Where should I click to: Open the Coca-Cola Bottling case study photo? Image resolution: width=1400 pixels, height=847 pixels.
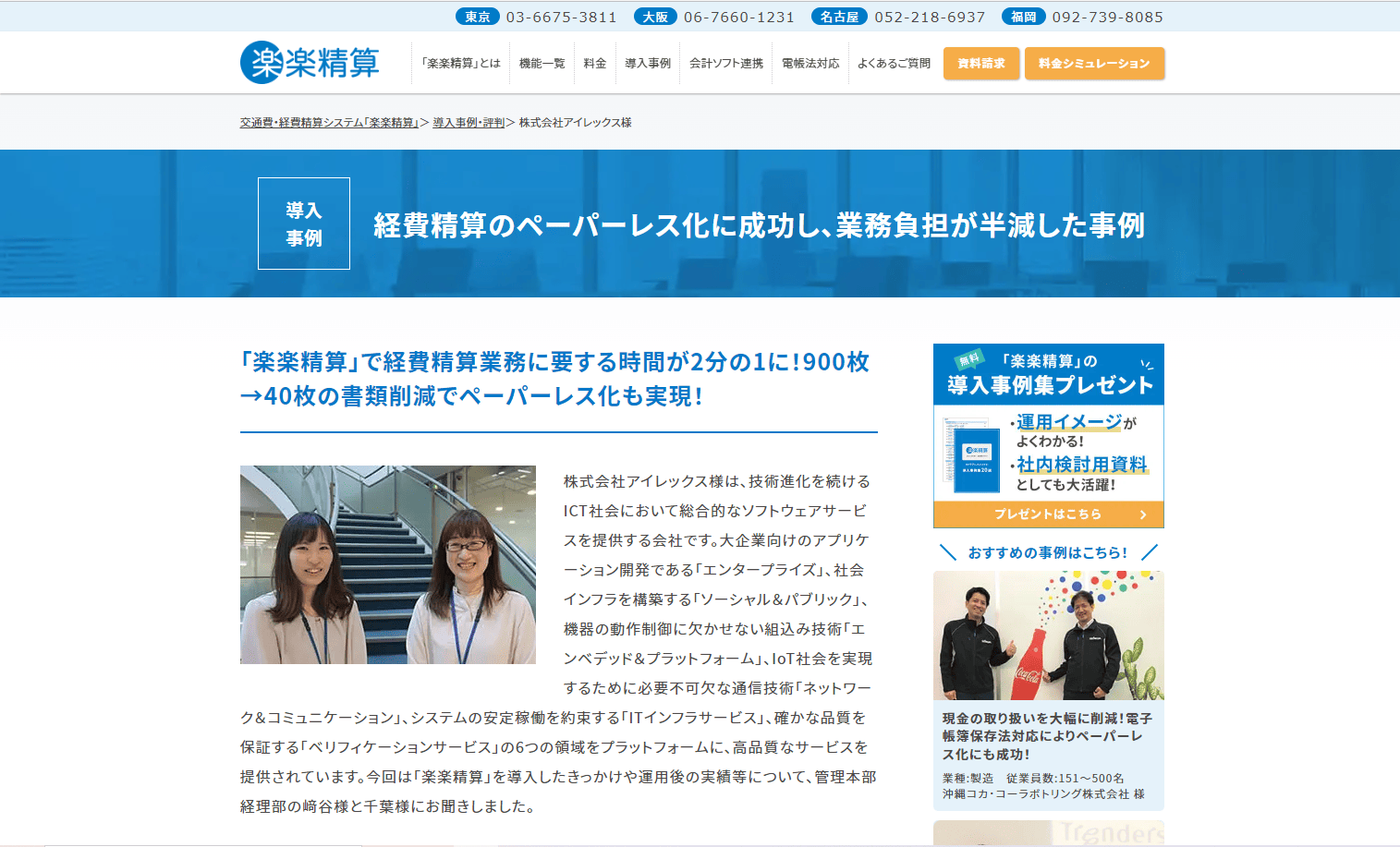1049,635
